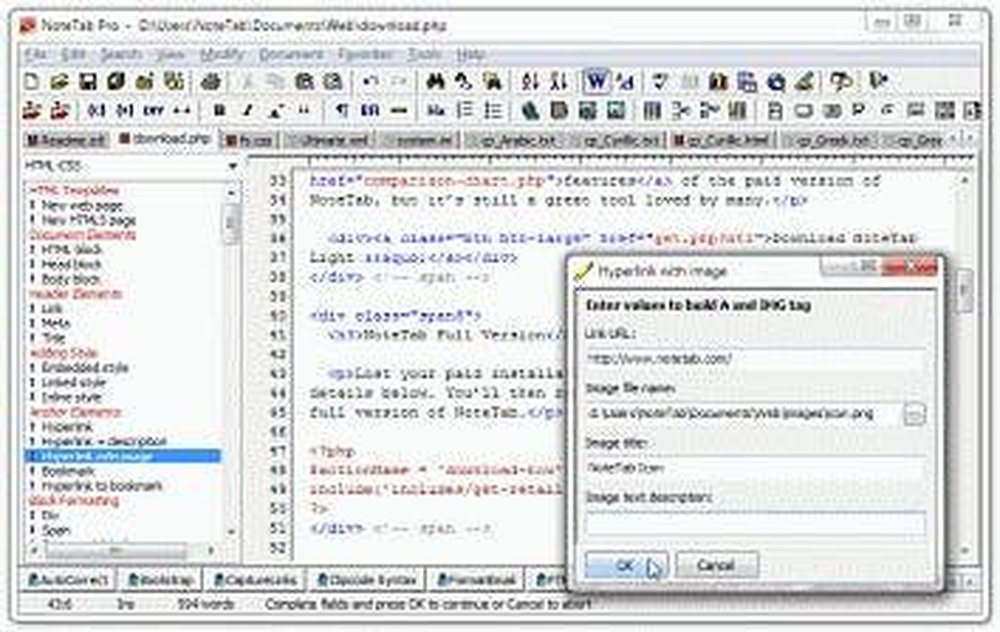Image resolution: width=1000 pixels, height=632 pixels.
Task: Click the bulleted list icon
Action: pyautogui.click(x=493, y=110)
